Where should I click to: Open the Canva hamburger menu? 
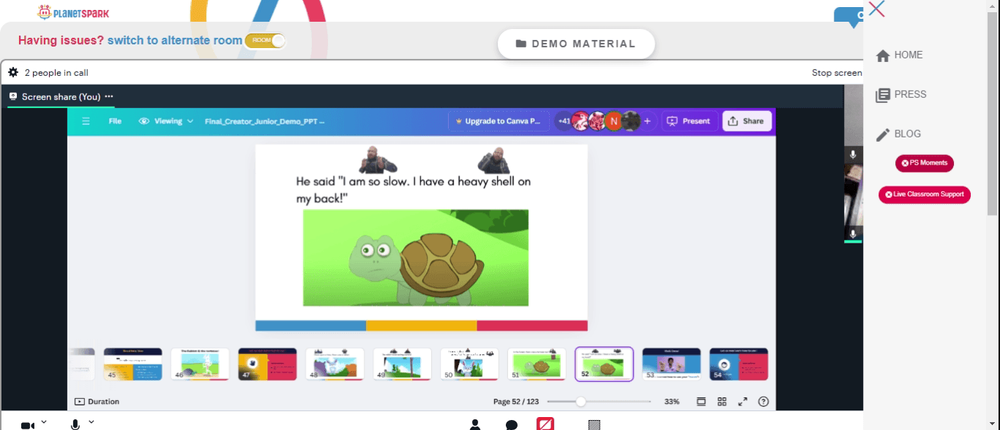[x=86, y=121]
